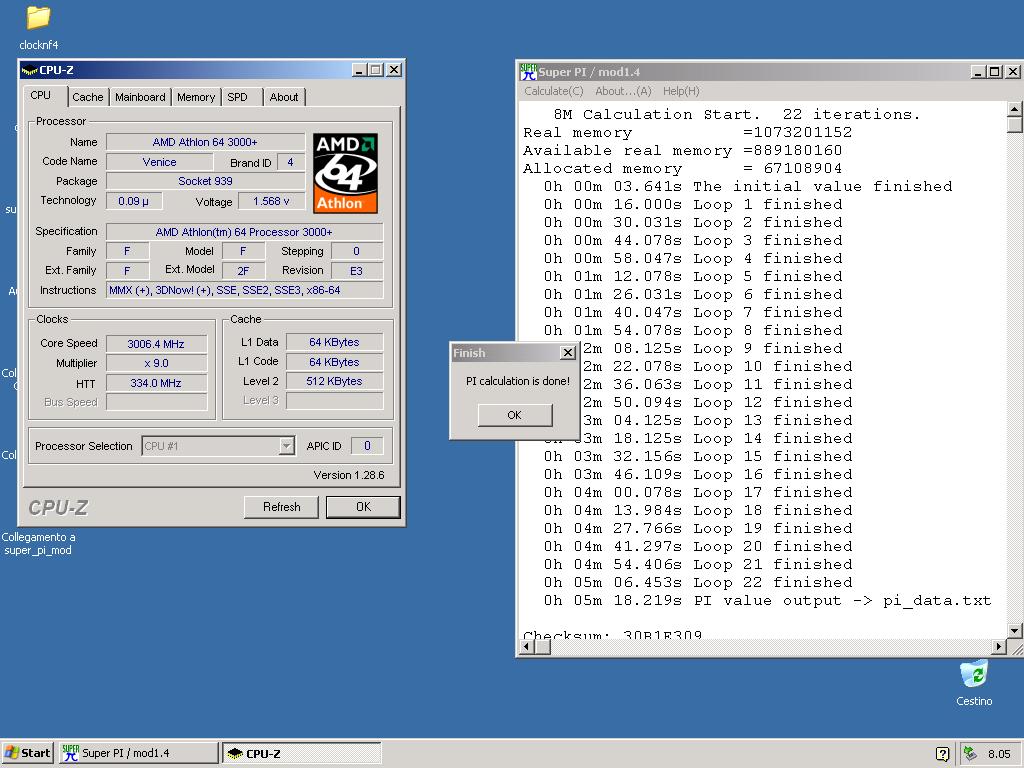Click the Core Speed value '3006.4 MHz'

click(156, 344)
